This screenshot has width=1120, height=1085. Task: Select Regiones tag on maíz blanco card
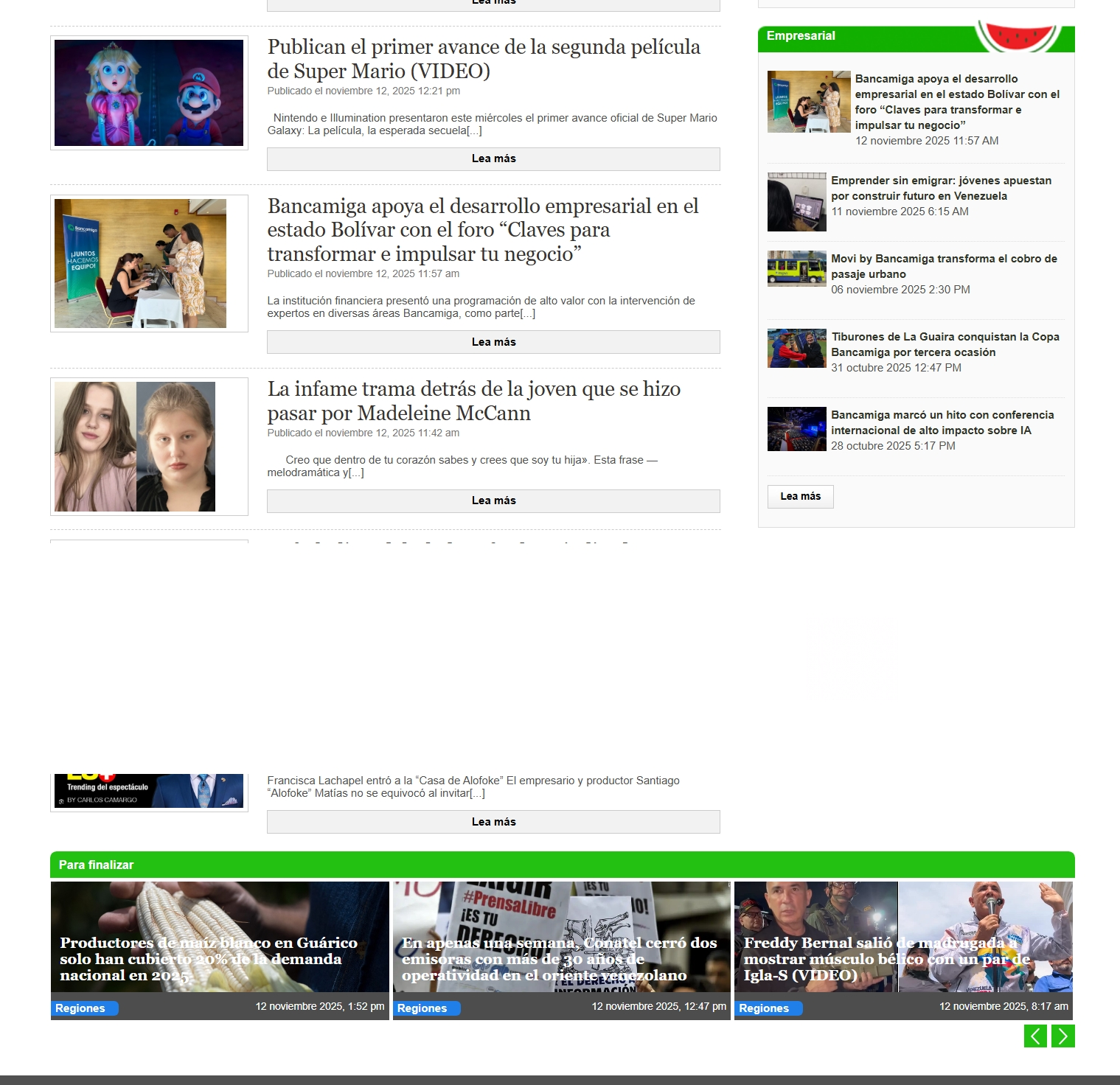pyautogui.click(x=81, y=1008)
